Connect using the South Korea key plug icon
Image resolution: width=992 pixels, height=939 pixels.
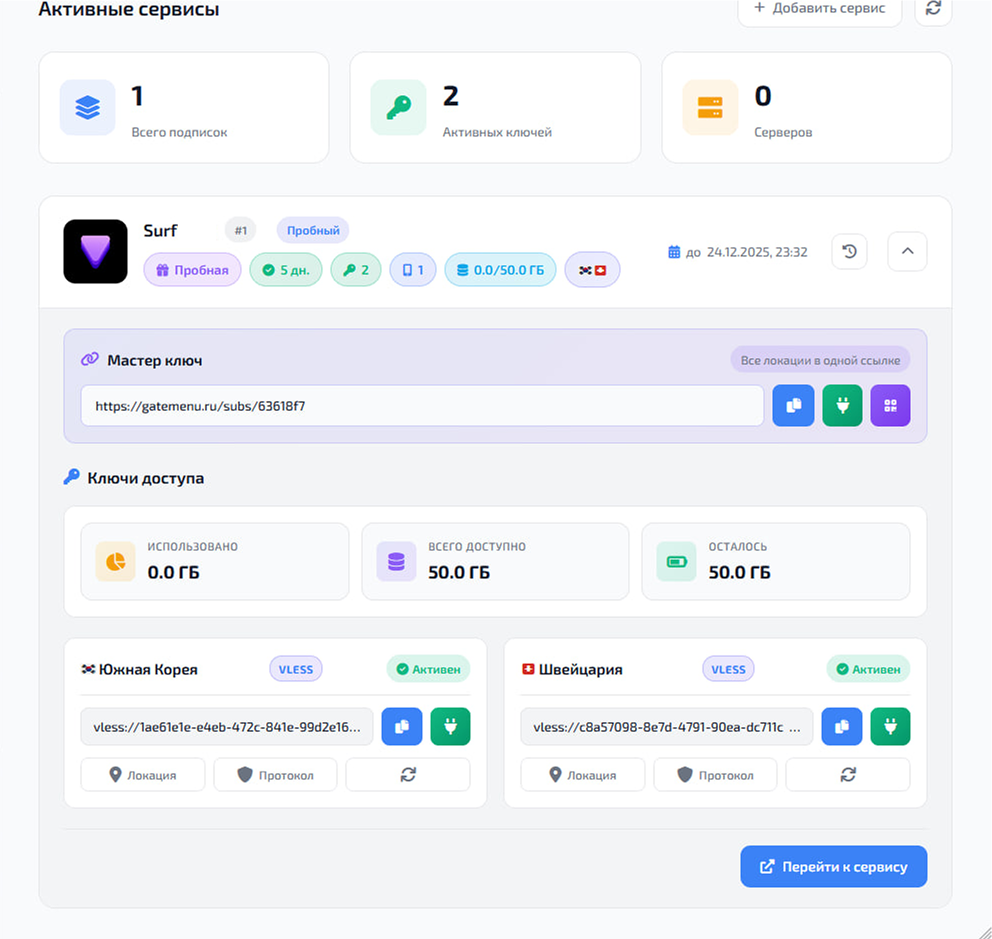pos(450,727)
